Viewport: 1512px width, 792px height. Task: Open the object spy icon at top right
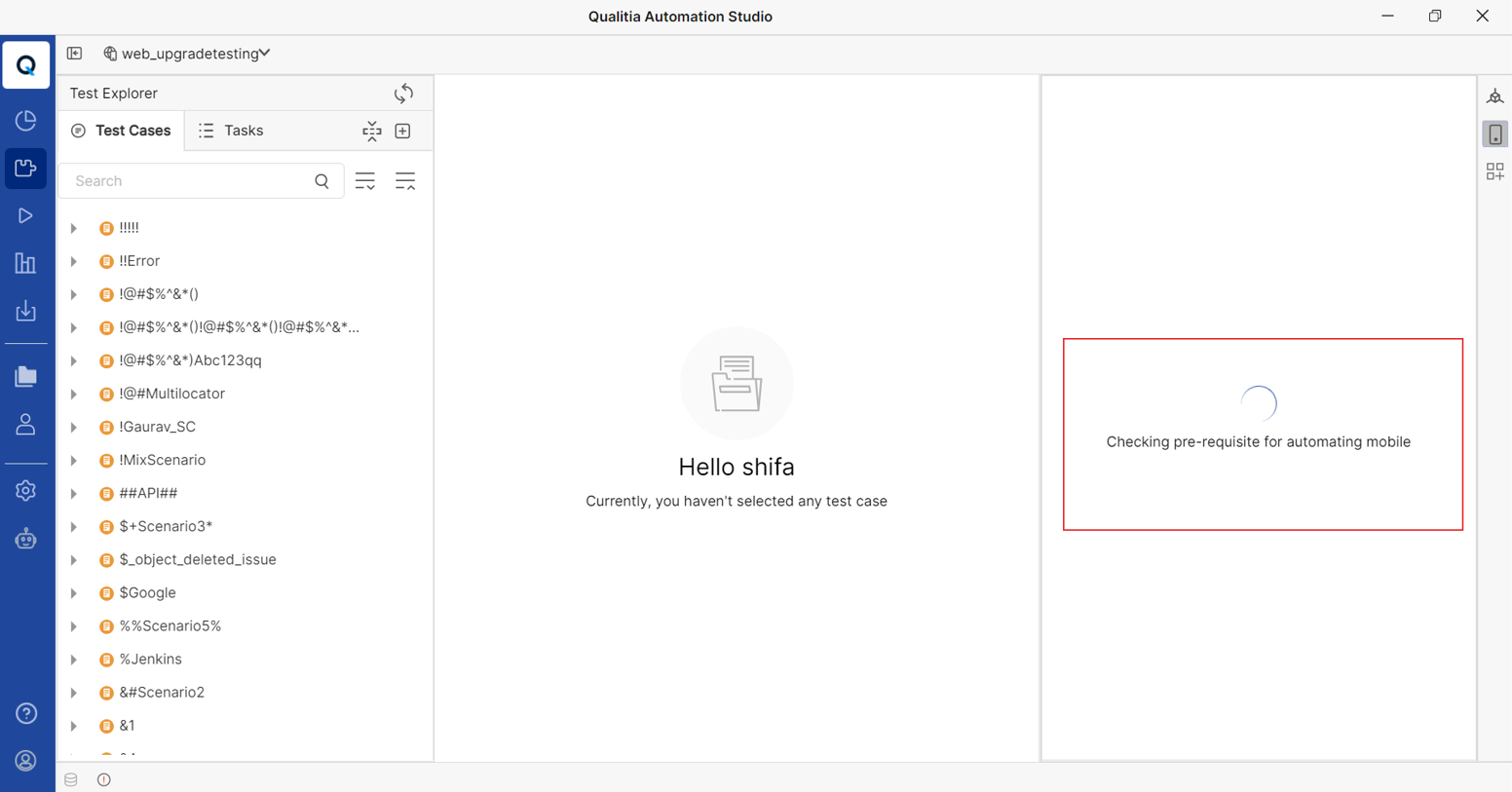click(1495, 96)
